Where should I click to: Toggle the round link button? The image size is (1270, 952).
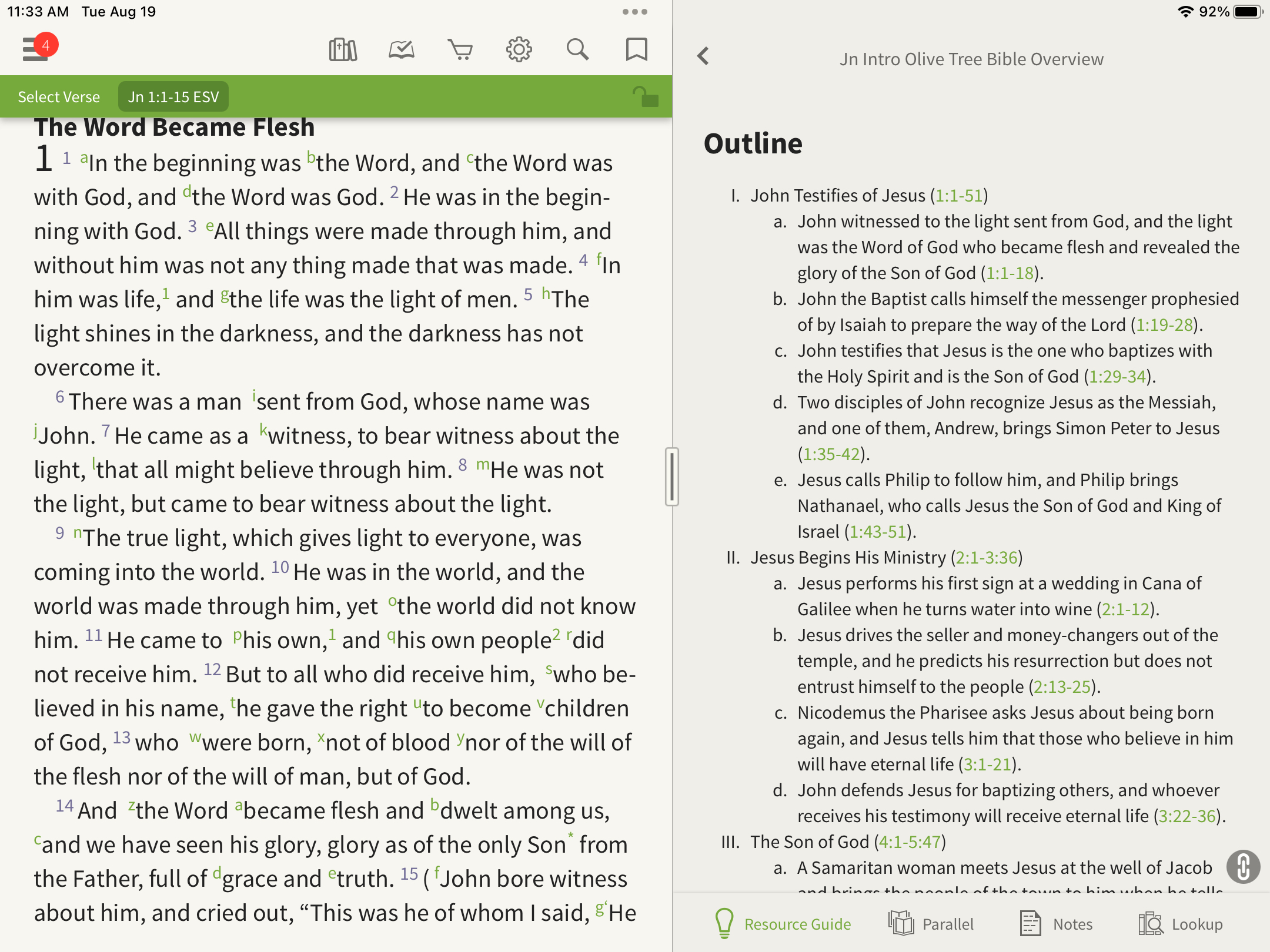1243,866
